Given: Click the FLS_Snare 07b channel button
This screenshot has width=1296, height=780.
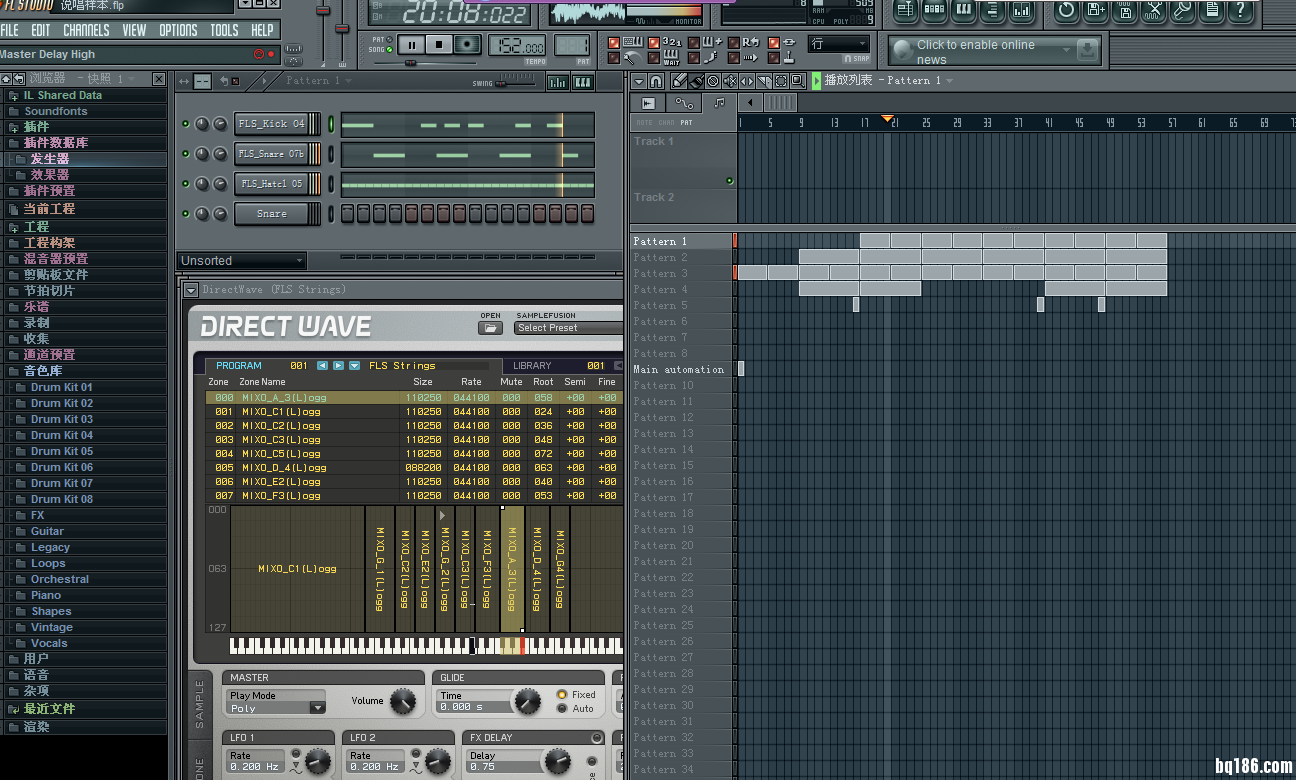Looking at the screenshot, I should click(x=270, y=154).
